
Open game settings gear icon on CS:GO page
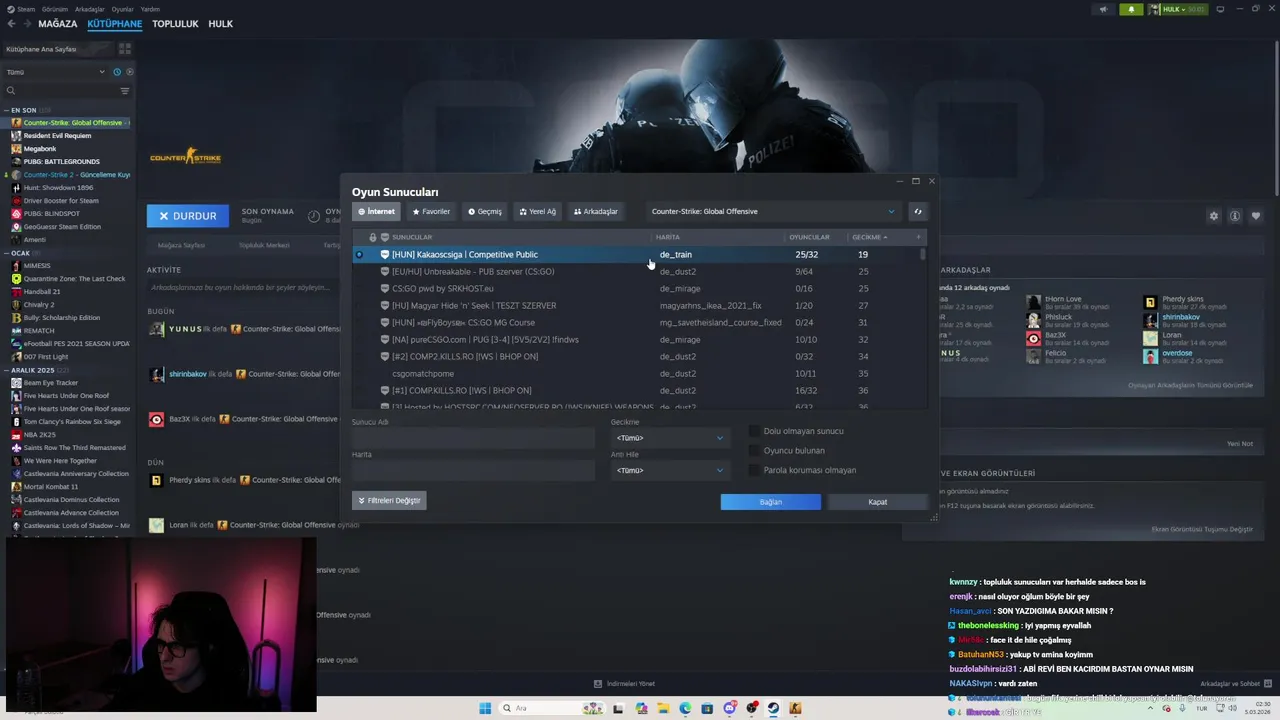1214,216
